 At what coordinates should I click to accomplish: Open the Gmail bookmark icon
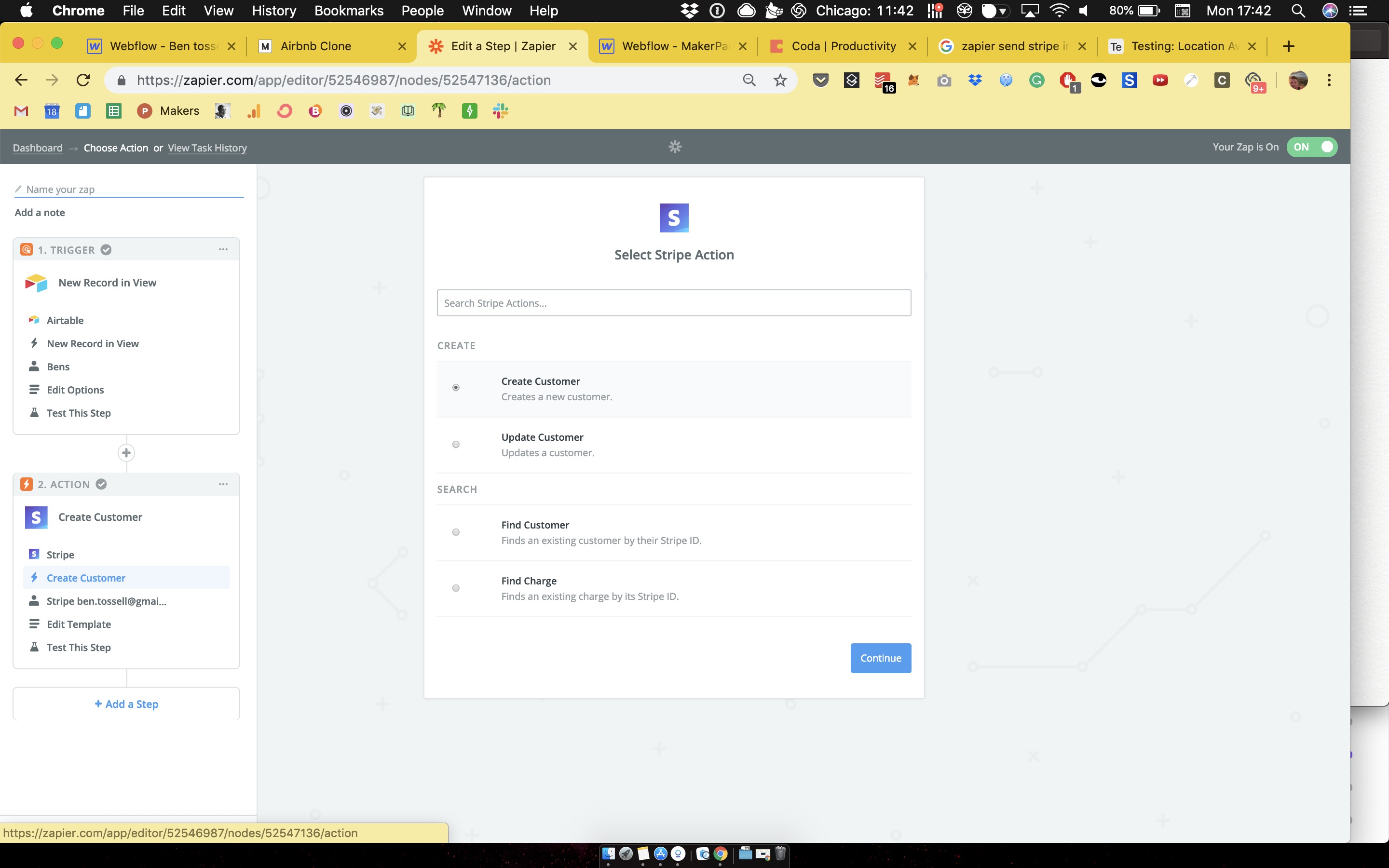[x=21, y=111]
